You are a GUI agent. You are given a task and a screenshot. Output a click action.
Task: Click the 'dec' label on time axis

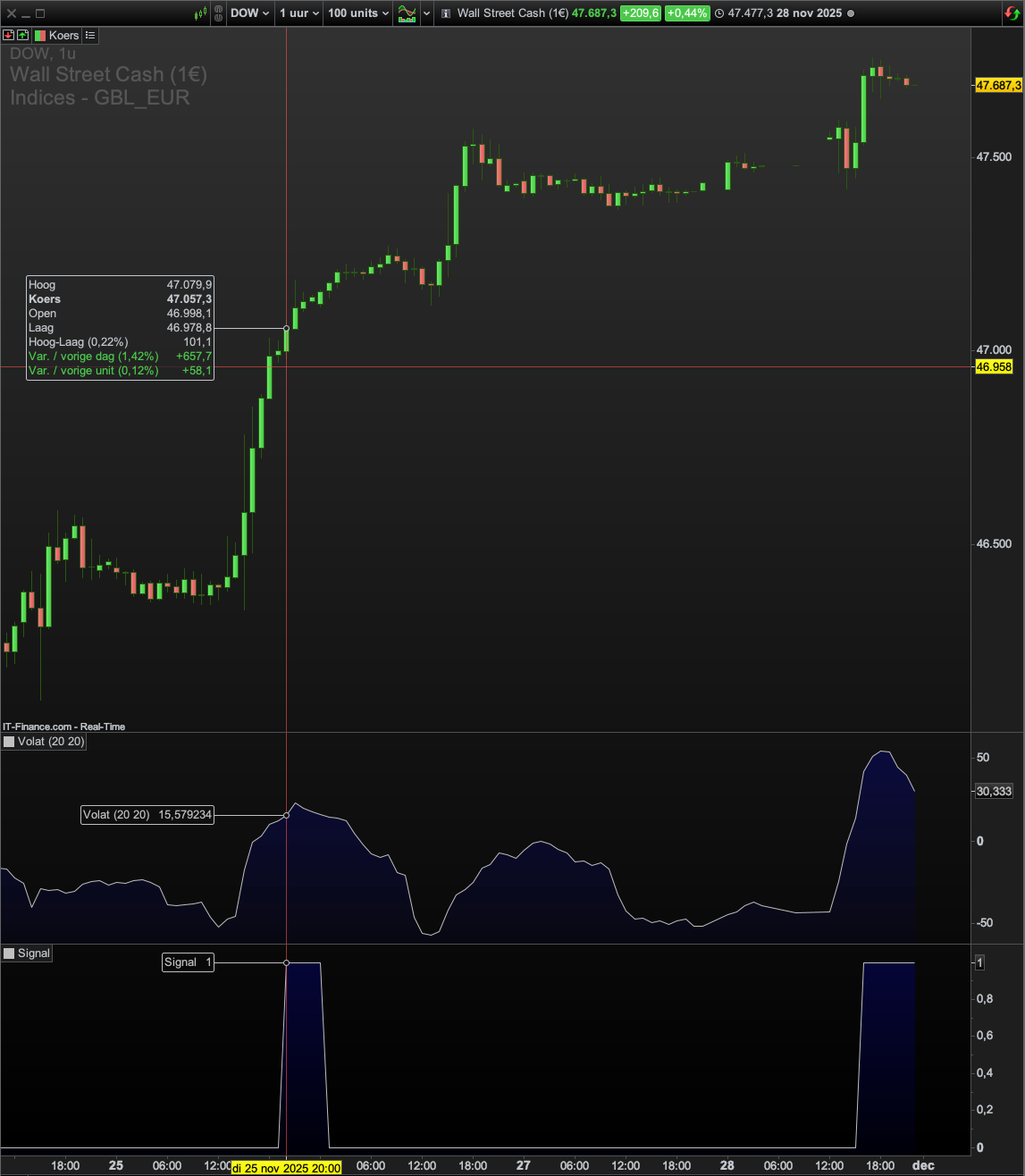click(923, 1166)
